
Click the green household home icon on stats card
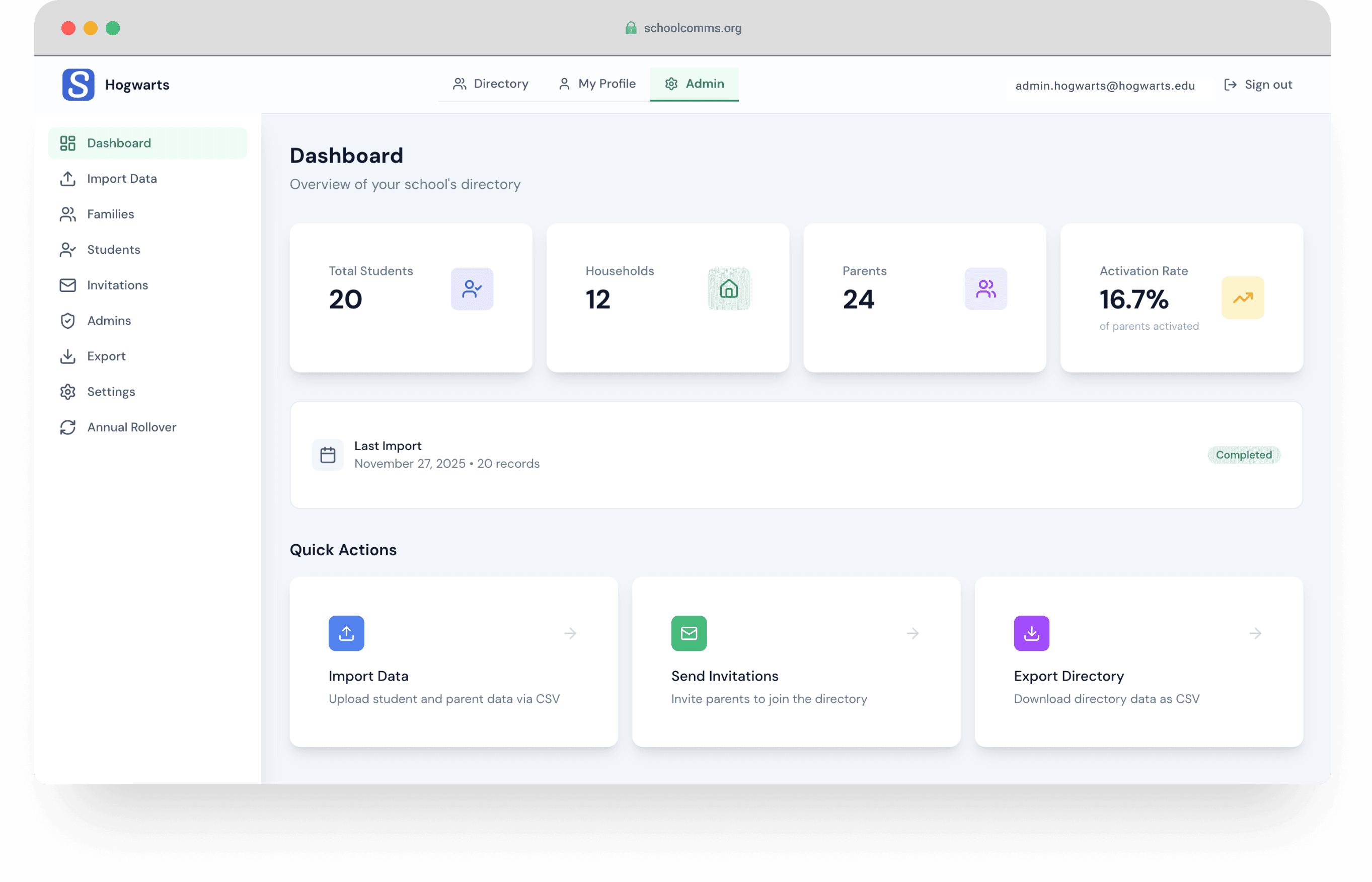click(728, 289)
